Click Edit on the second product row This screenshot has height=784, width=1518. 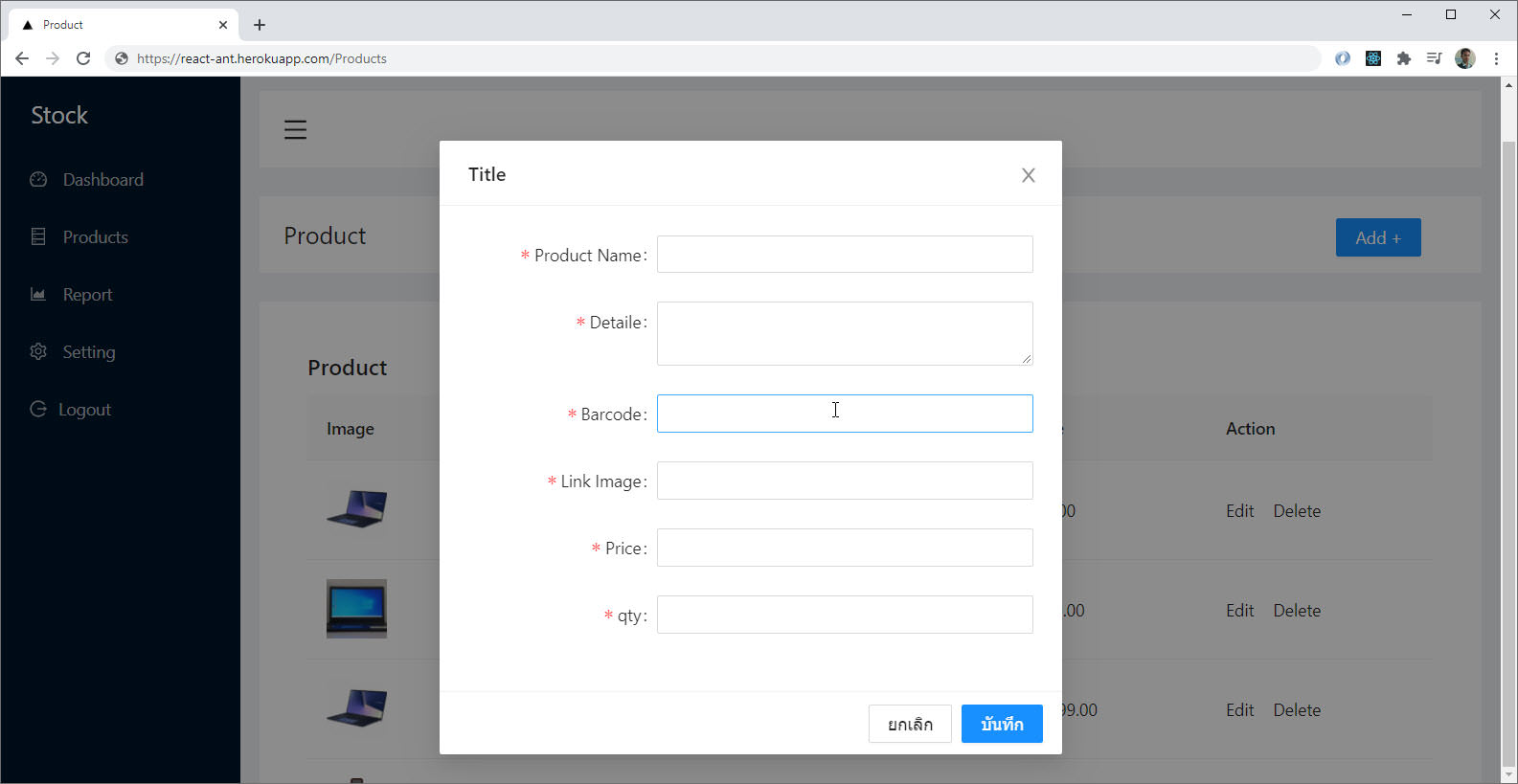tap(1239, 611)
